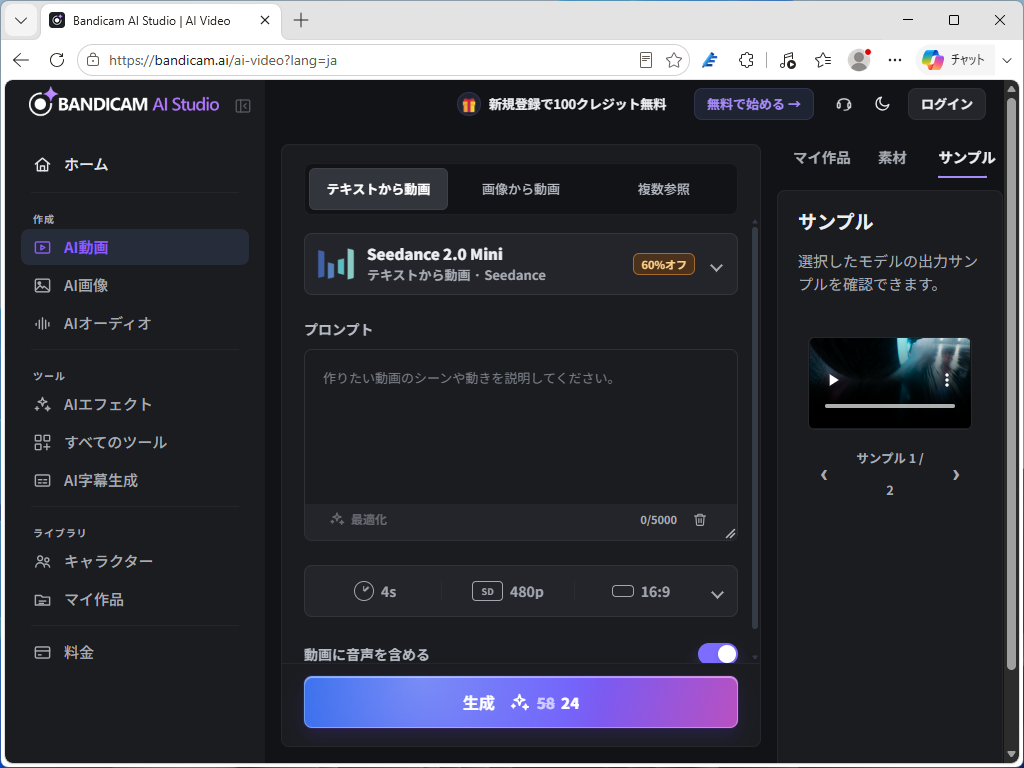Screen dimensions: 1024x768
Task: Open reader view icon in address bar
Action: click(646, 60)
